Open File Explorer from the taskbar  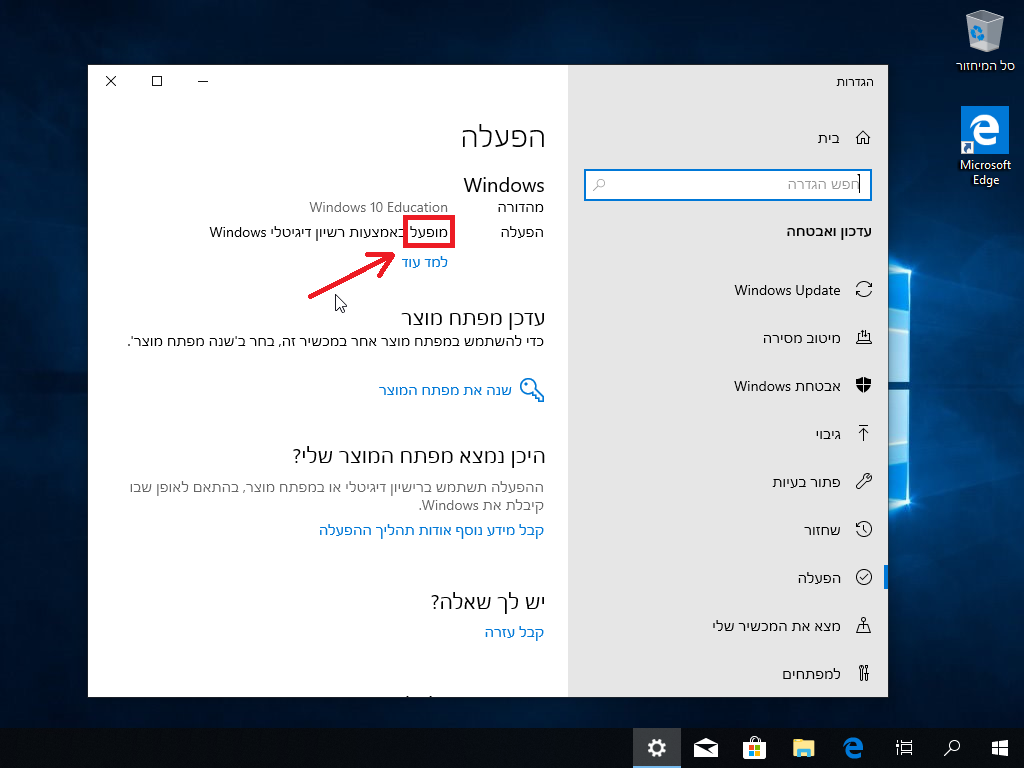(803, 748)
